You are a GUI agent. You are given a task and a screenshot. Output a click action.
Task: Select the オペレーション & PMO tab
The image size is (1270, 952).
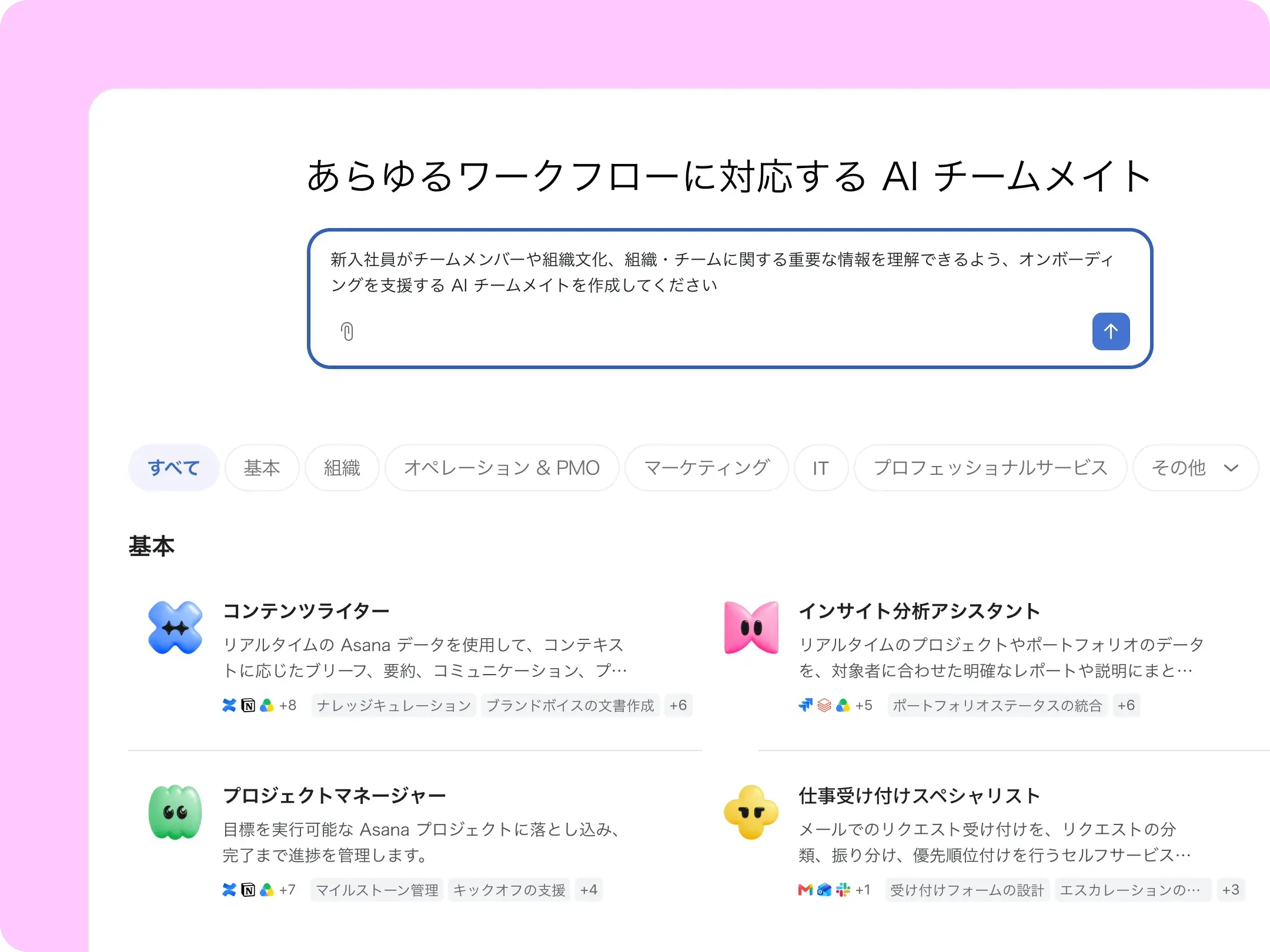(502, 468)
